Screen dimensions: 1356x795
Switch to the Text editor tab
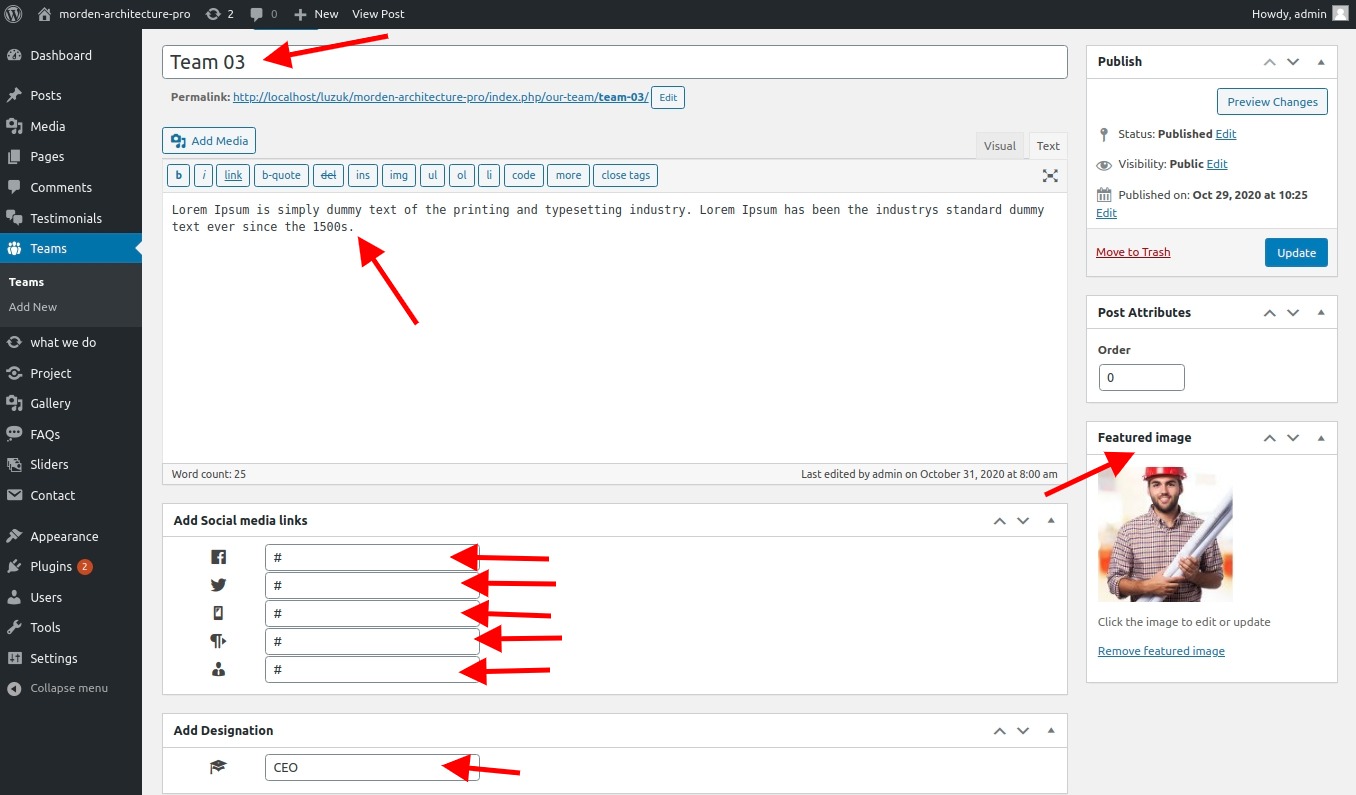1047,146
